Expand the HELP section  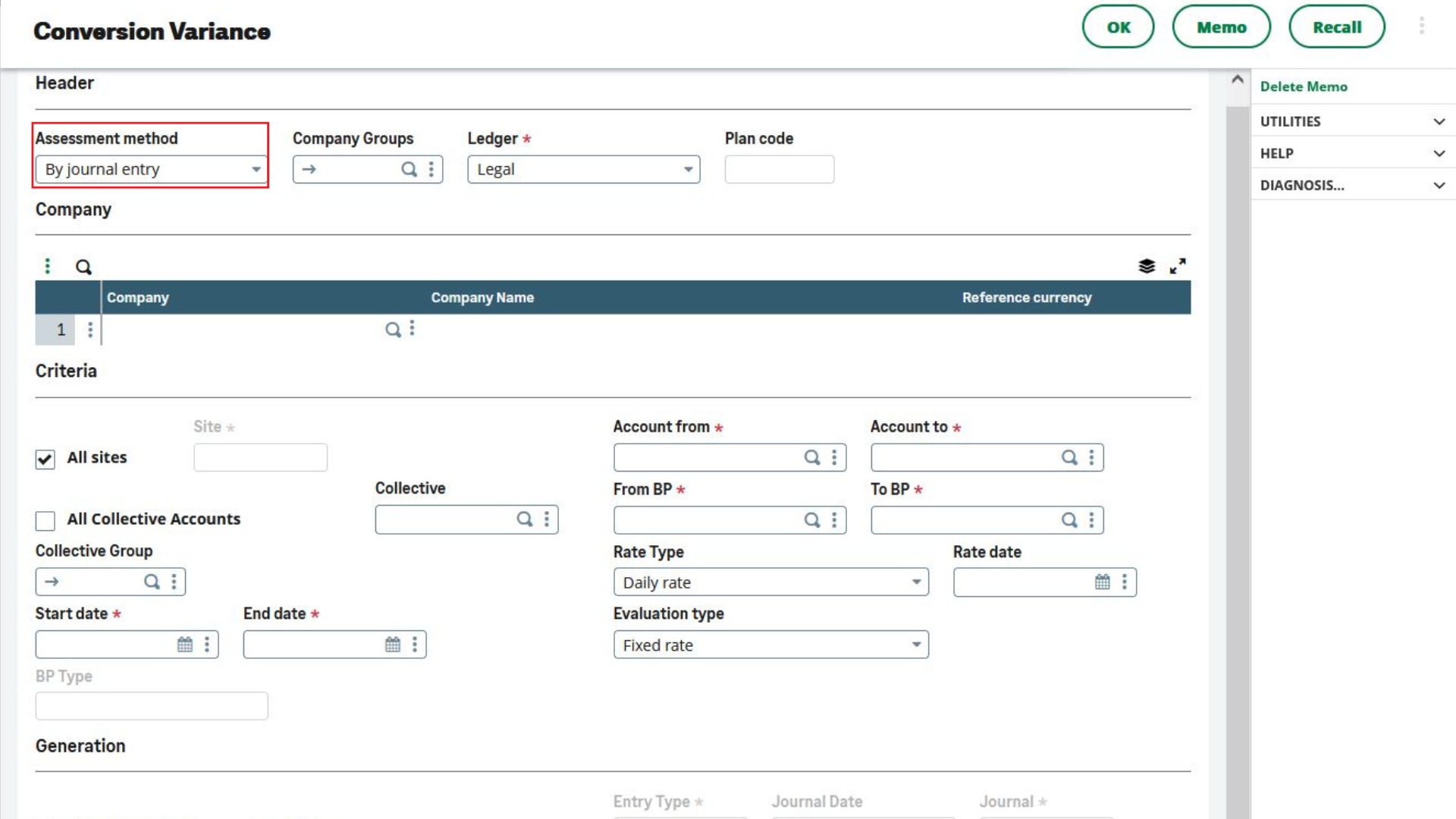point(1353,153)
